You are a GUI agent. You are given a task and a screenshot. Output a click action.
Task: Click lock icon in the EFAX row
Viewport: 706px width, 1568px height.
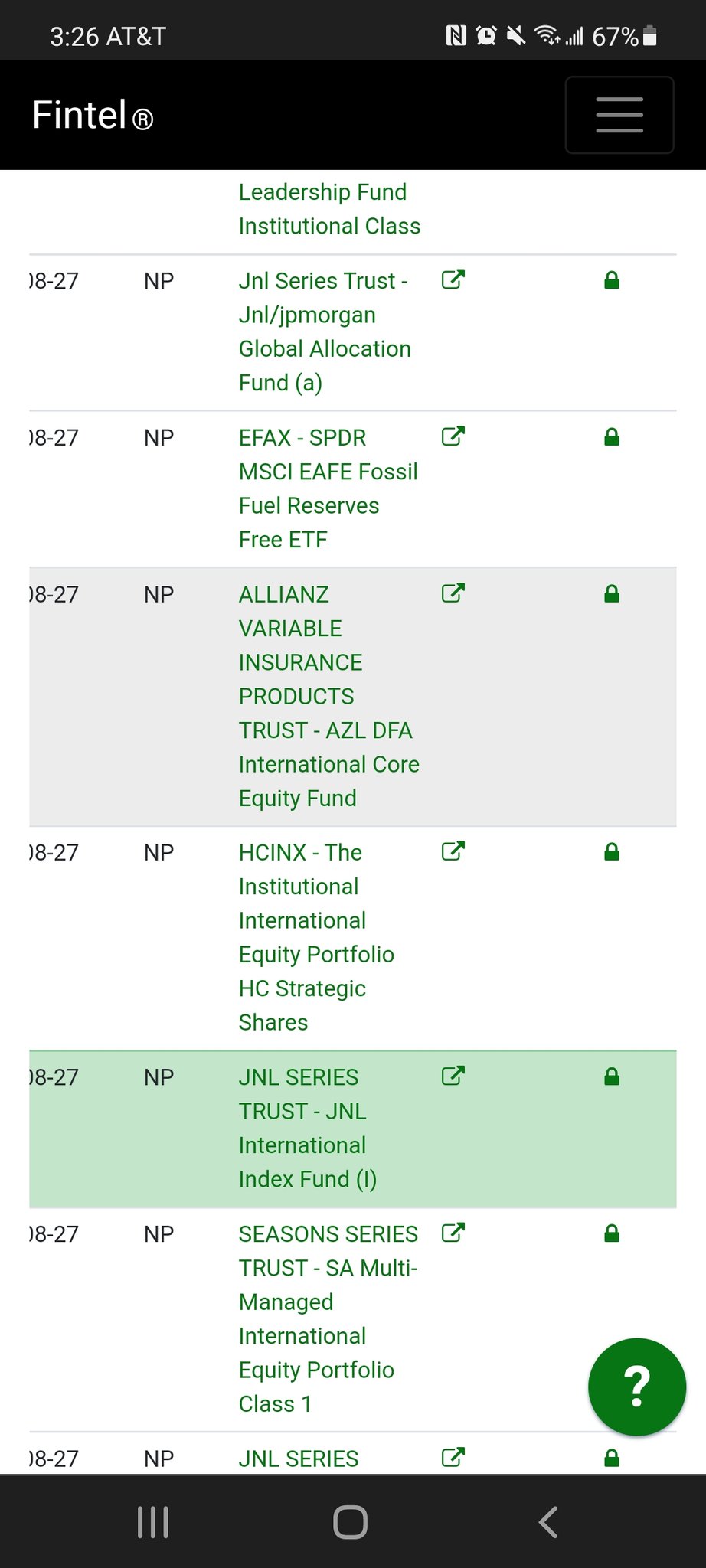pos(611,437)
